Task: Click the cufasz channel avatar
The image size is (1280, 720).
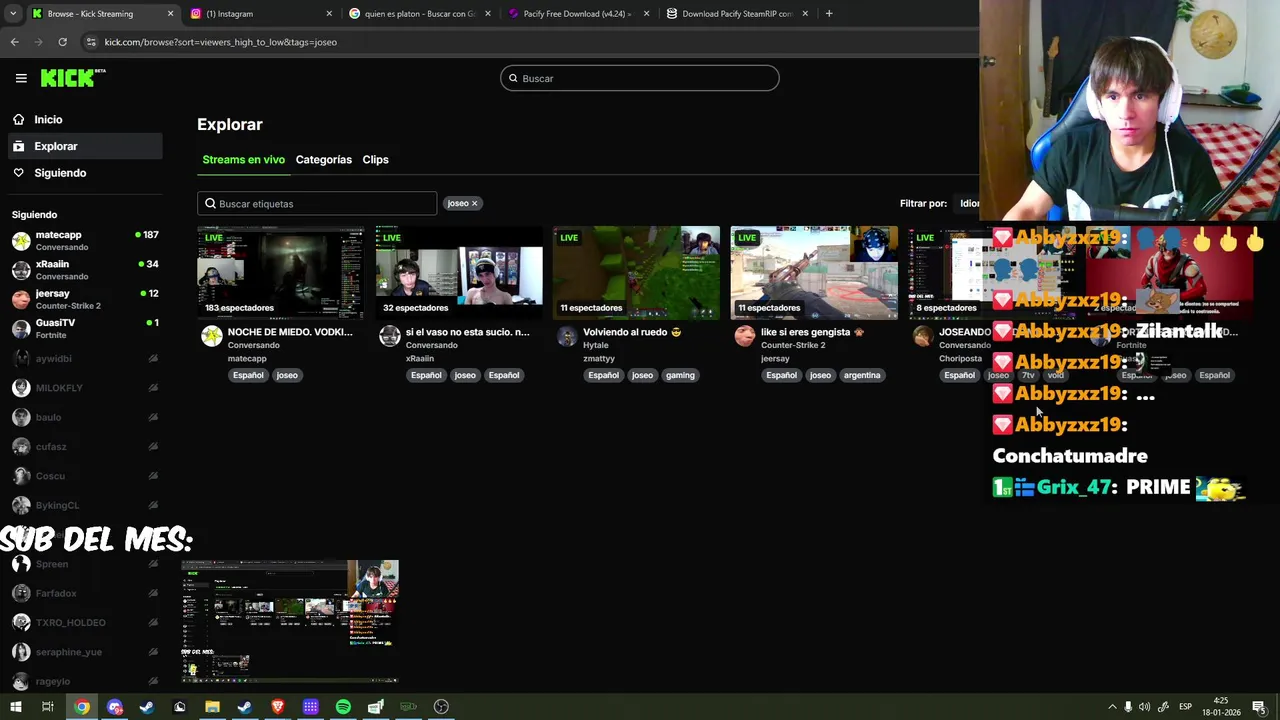Action: point(21,446)
